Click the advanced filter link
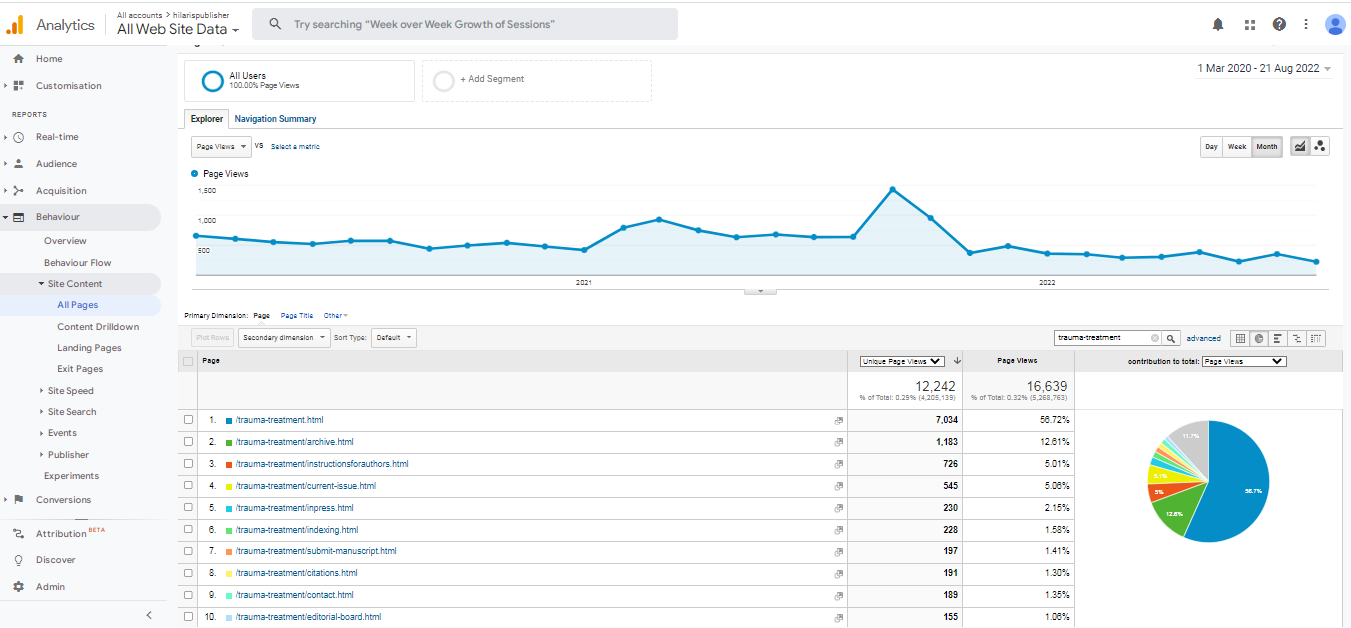This screenshot has width=1351, height=628. click(x=1203, y=338)
